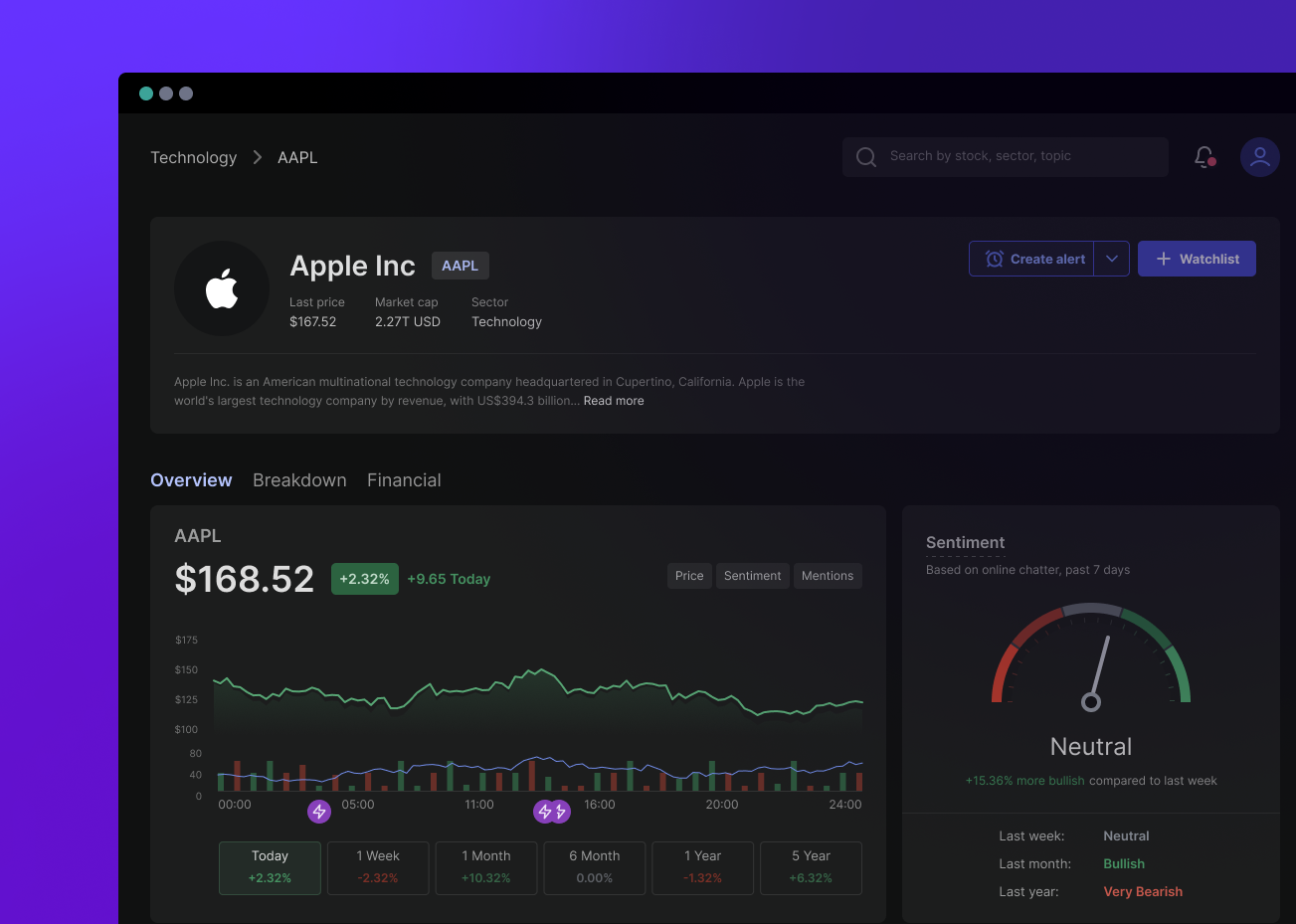Click the breadcrumb chevron after Technology

pyautogui.click(x=258, y=157)
